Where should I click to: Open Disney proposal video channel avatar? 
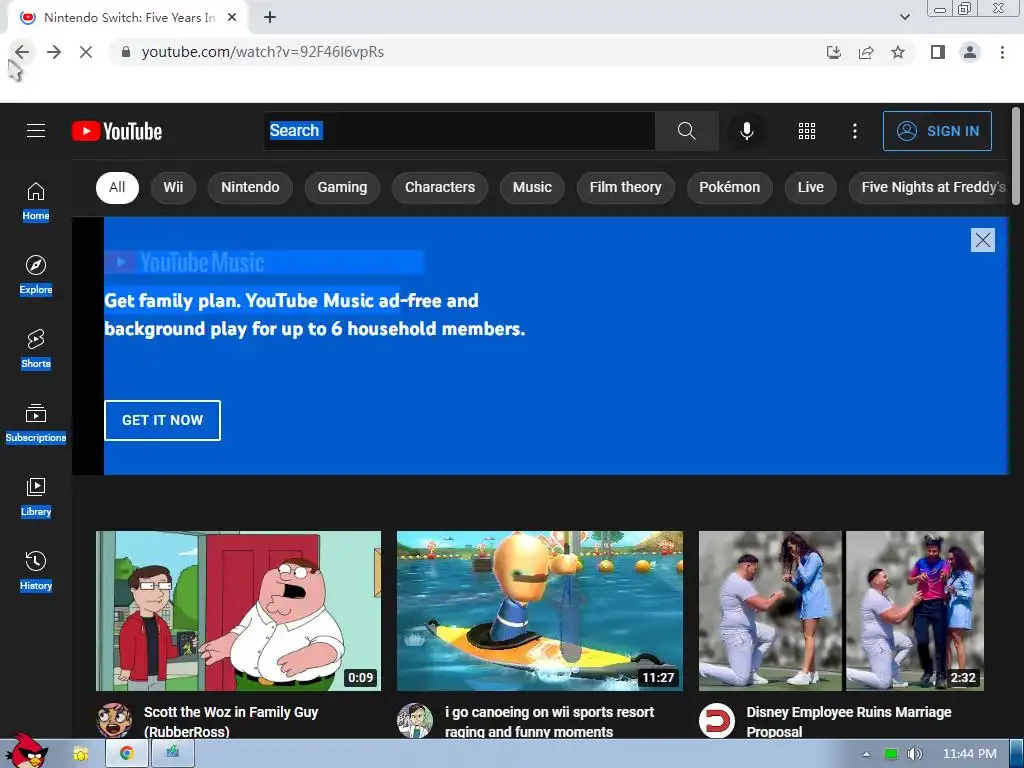(x=716, y=720)
